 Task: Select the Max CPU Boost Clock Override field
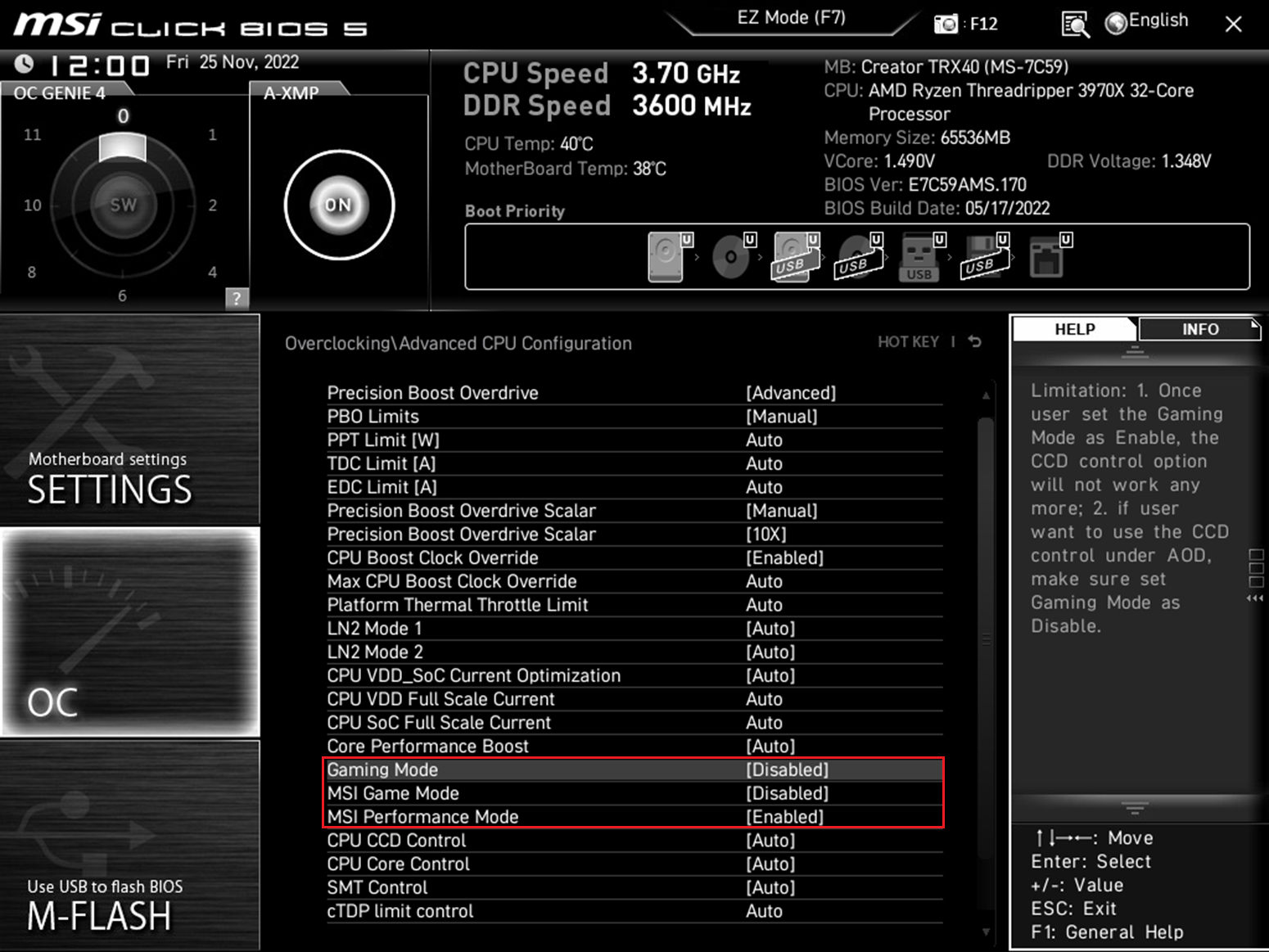point(634,581)
